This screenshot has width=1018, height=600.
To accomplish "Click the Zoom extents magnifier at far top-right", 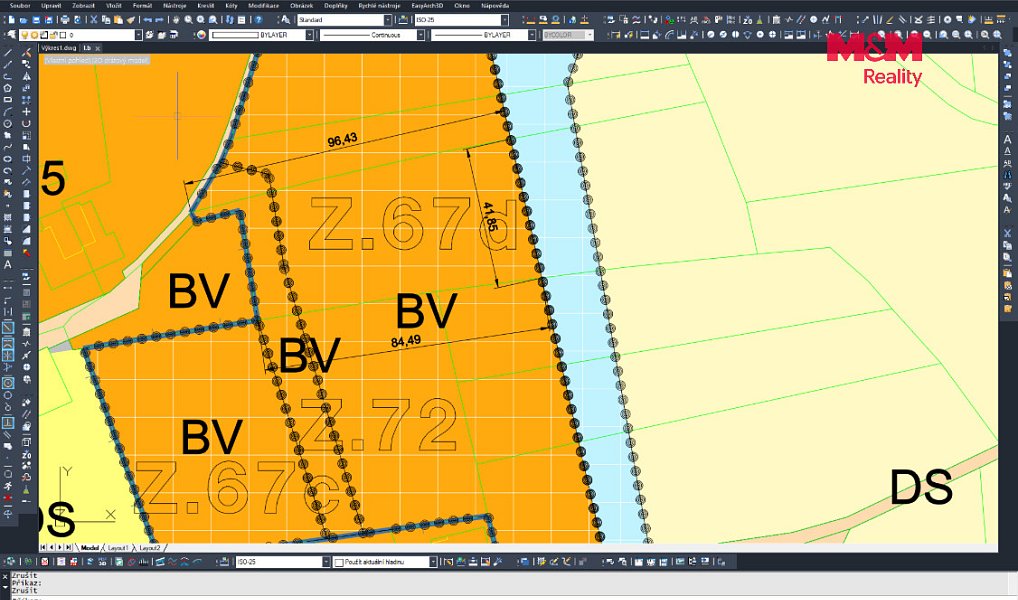I will click(997, 35).
